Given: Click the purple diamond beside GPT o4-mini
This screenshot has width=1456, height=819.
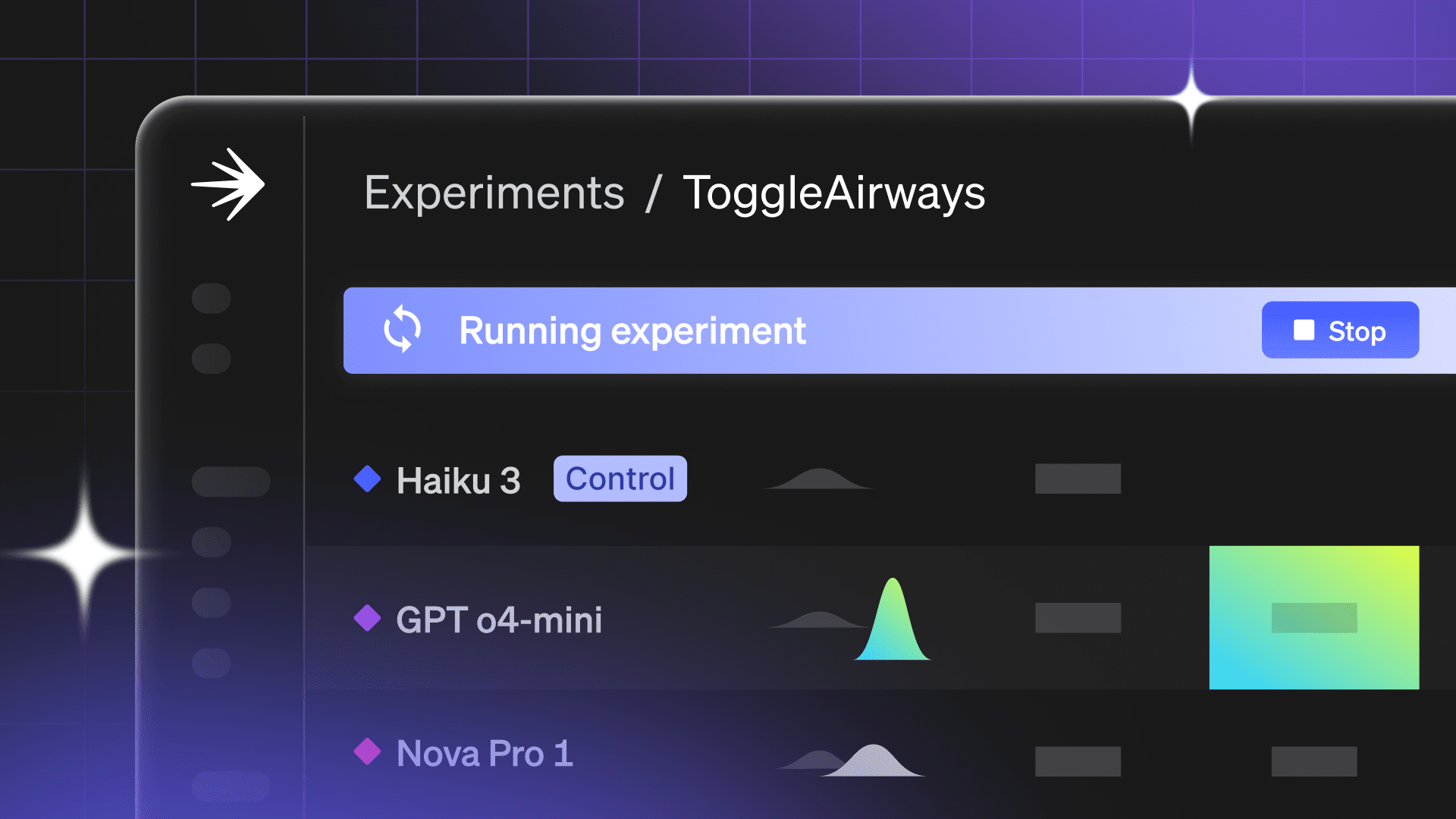Looking at the screenshot, I should pos(368,618).
